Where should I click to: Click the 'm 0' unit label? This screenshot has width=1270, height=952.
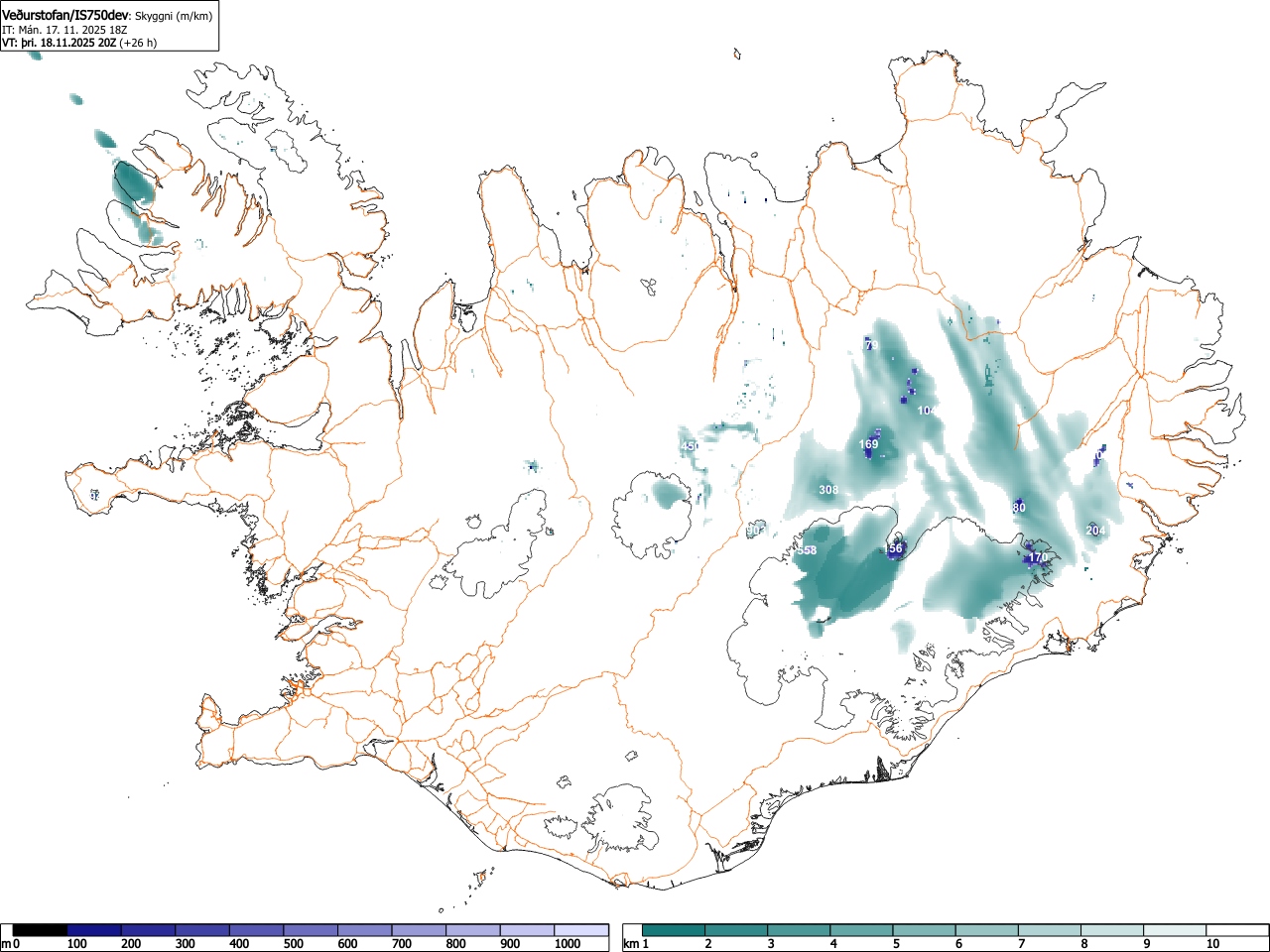pyautogui.click(x=11, y=944)
